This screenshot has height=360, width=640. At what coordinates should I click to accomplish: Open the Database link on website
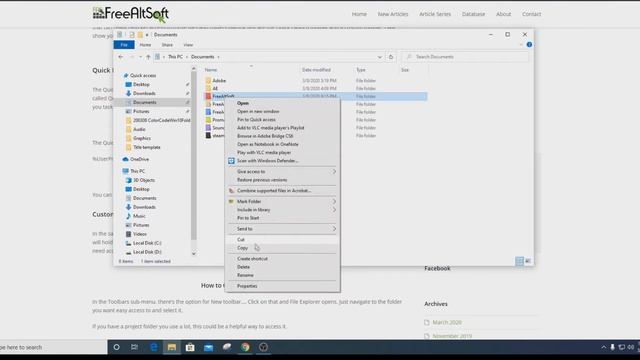point(473,14)
